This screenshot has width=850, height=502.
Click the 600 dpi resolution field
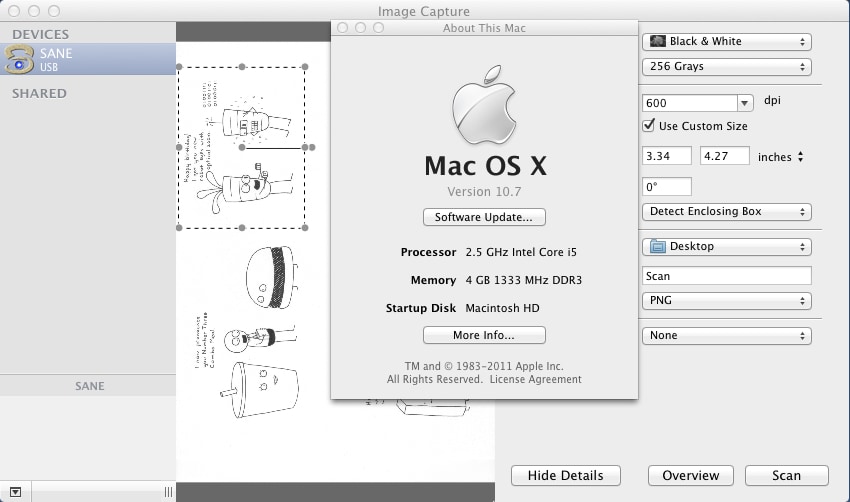click(x=690, y=103)
